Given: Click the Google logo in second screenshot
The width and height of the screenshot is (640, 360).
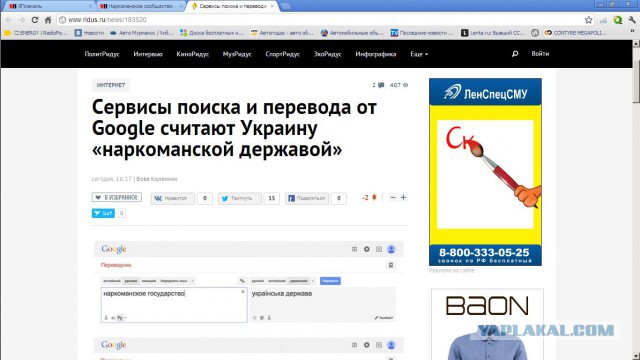Looking at the screenshot, I should click(114, 345).
